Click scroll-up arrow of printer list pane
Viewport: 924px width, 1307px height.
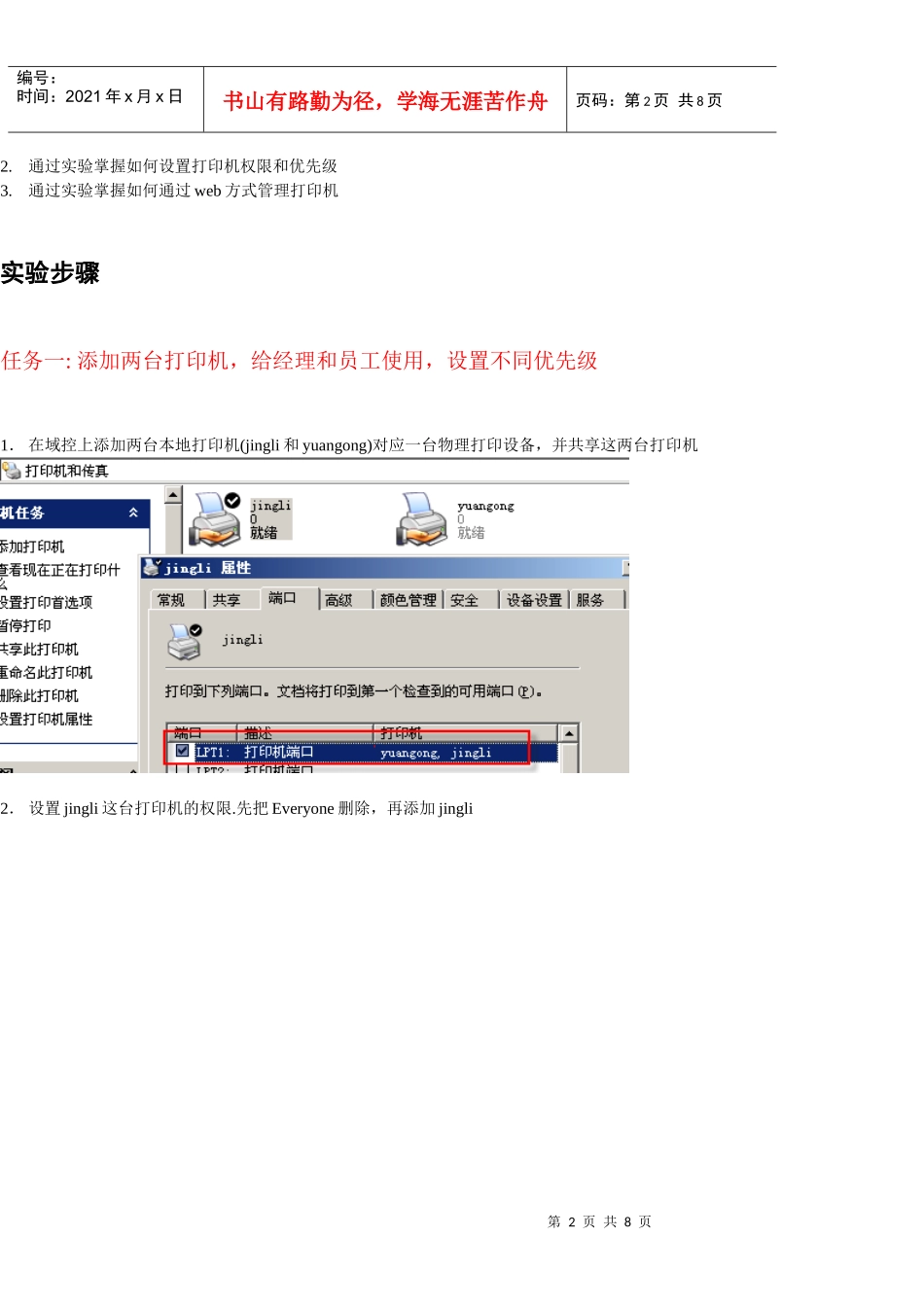point(174,494)
